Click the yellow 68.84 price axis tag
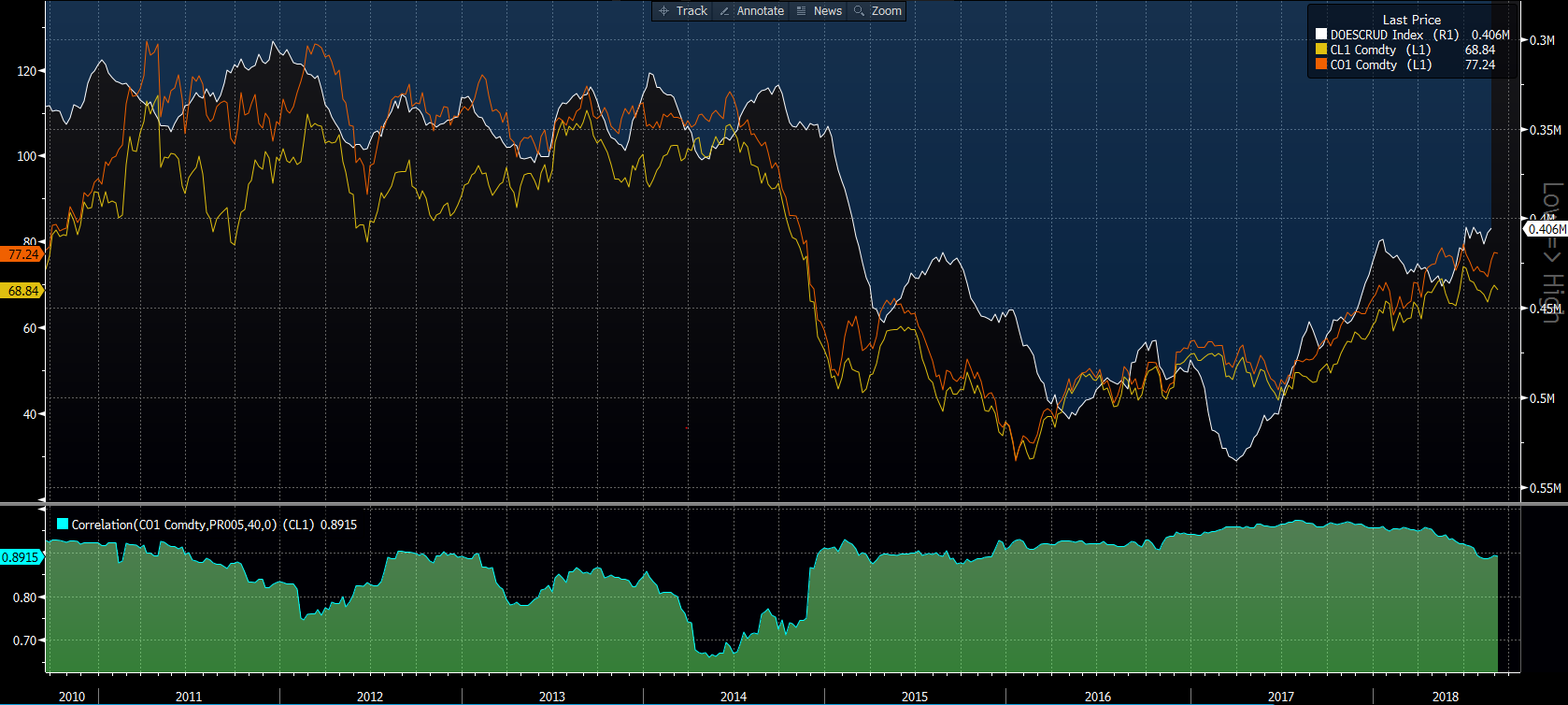The height and width of the screenshot is (705, 1568). point(22,291)
